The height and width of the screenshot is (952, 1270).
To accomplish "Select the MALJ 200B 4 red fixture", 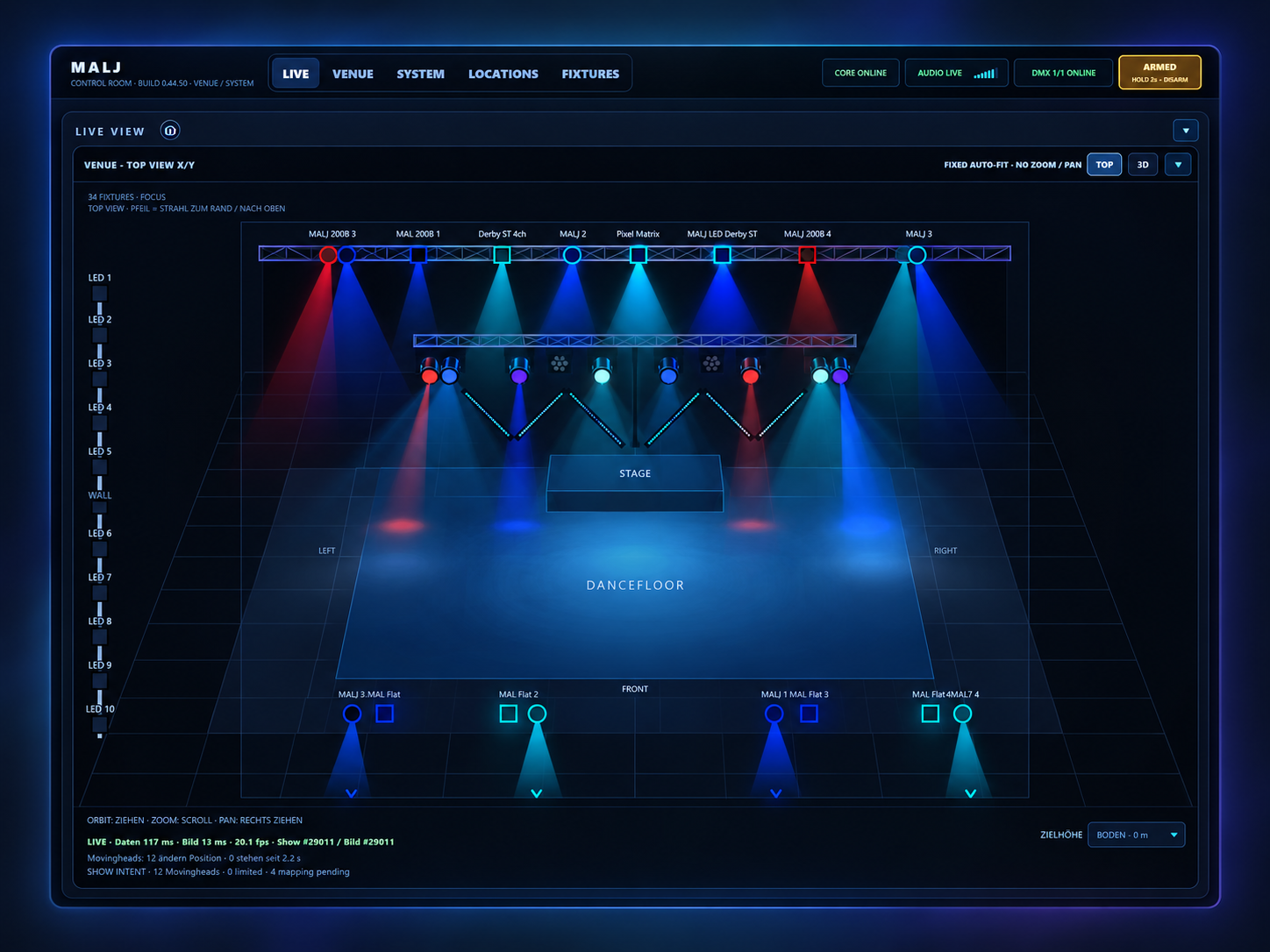I will click(807, 255).
